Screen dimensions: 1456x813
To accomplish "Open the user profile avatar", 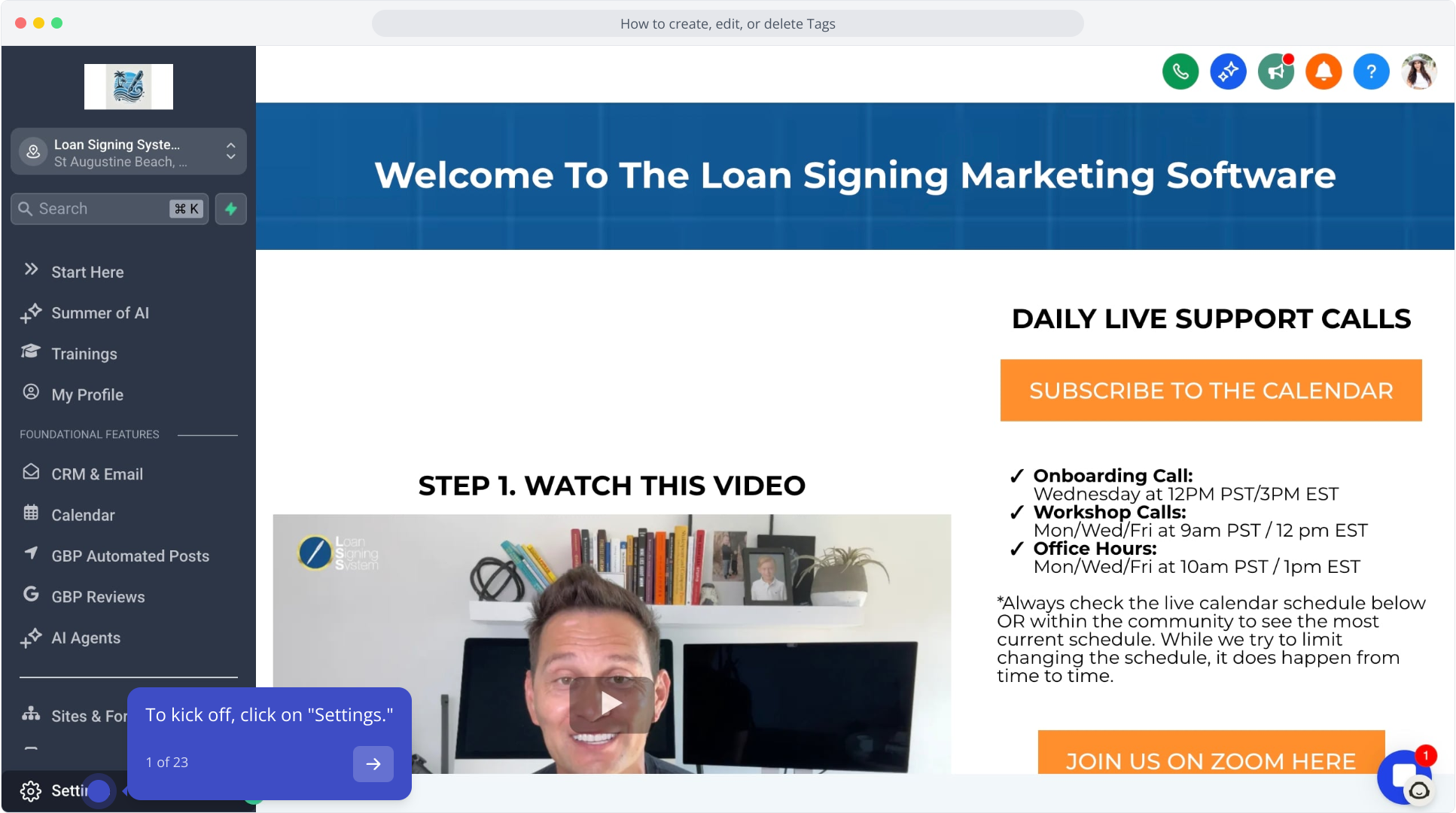I will (1419, 72).
